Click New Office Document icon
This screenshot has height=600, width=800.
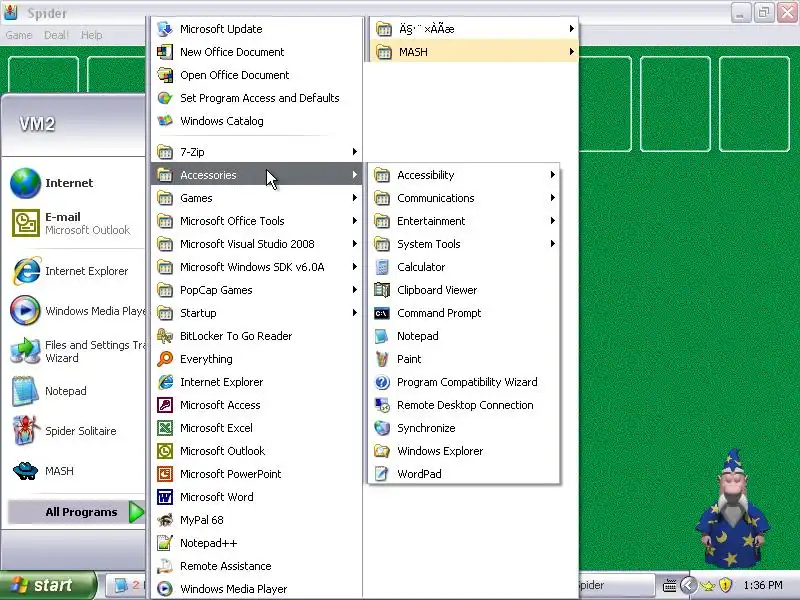pyautogui.click(x=165, y=52)
